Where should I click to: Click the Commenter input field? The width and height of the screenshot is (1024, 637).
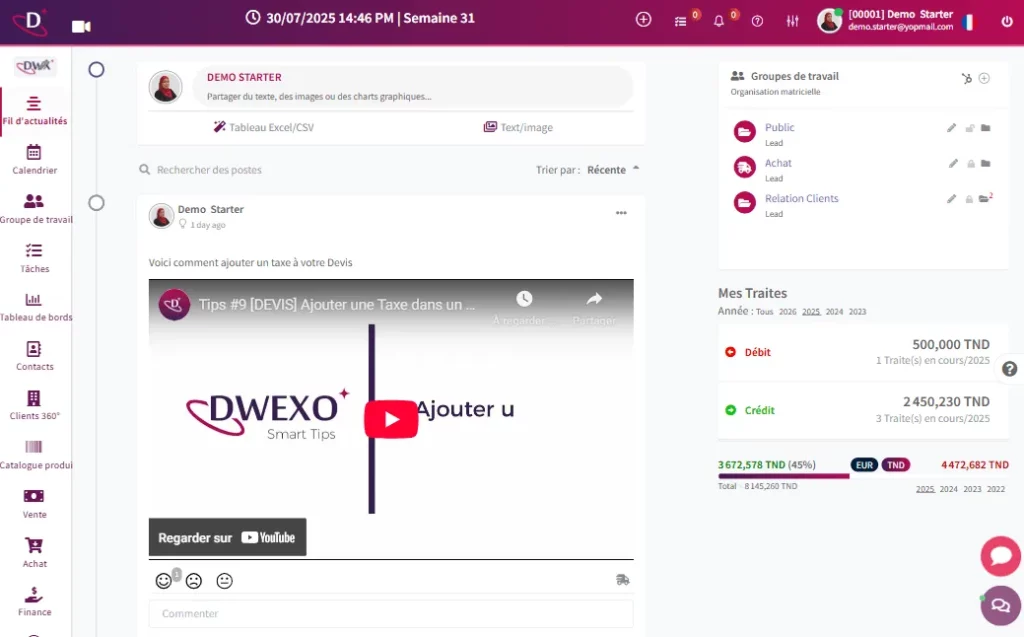pyautogui.click(x=390, y=613)
